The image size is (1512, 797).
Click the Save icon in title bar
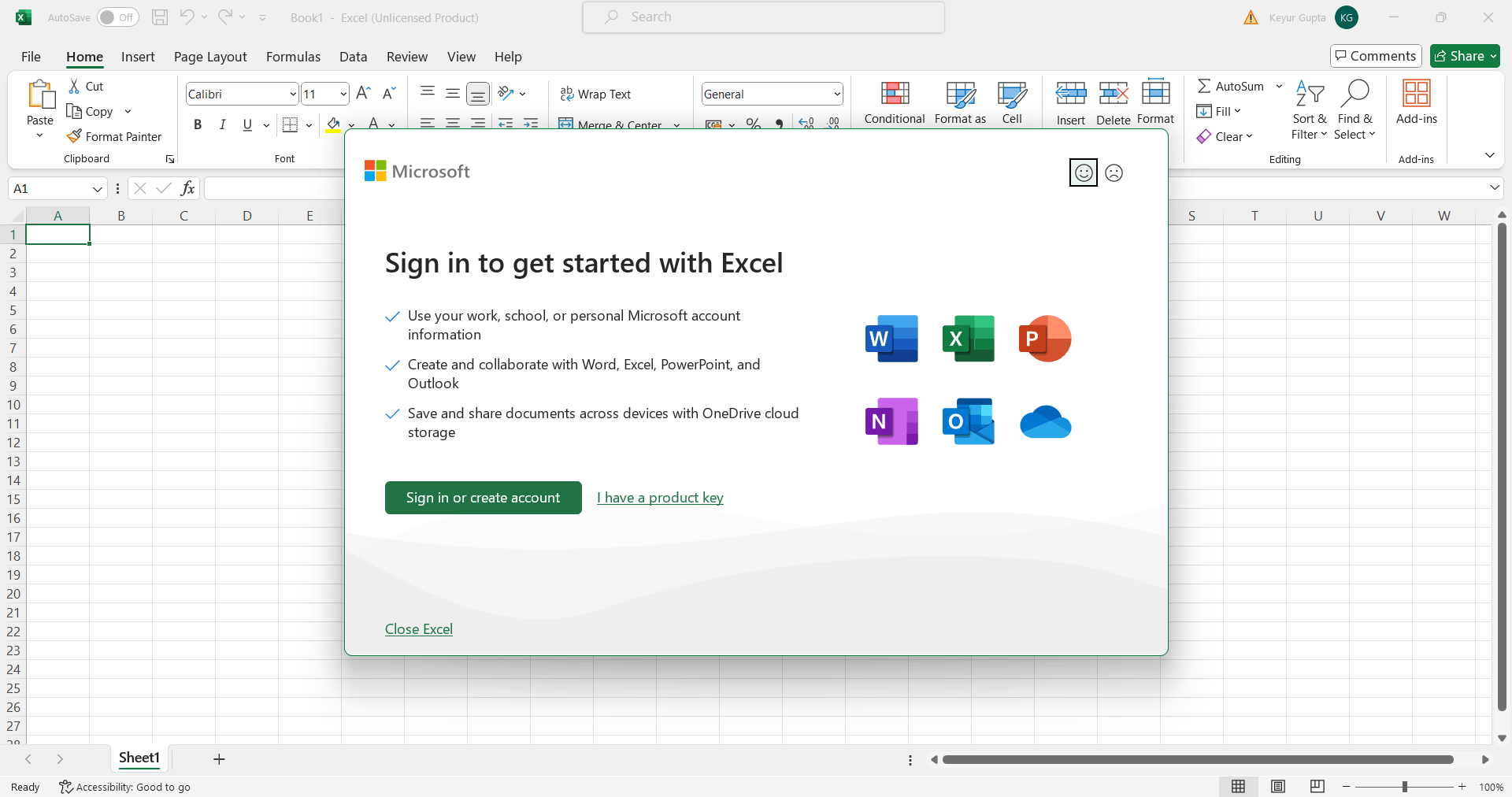pyautogui.click(x=160, y=17)
